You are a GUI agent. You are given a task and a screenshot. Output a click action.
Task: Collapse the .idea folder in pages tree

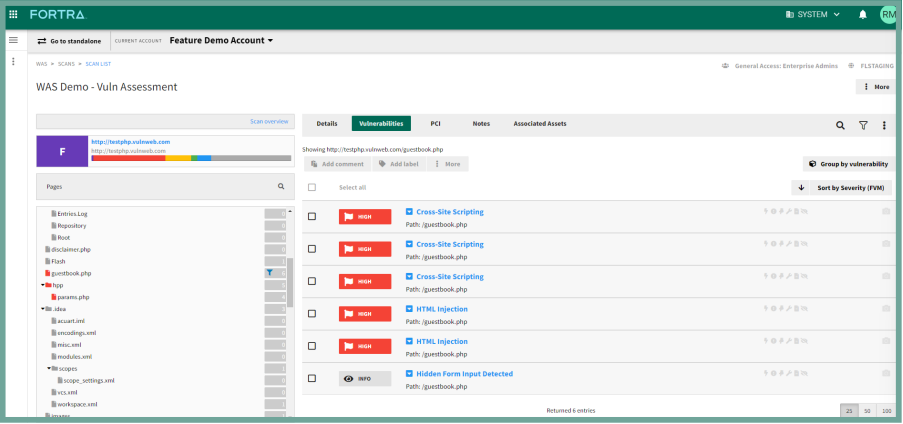pos(42,309)
